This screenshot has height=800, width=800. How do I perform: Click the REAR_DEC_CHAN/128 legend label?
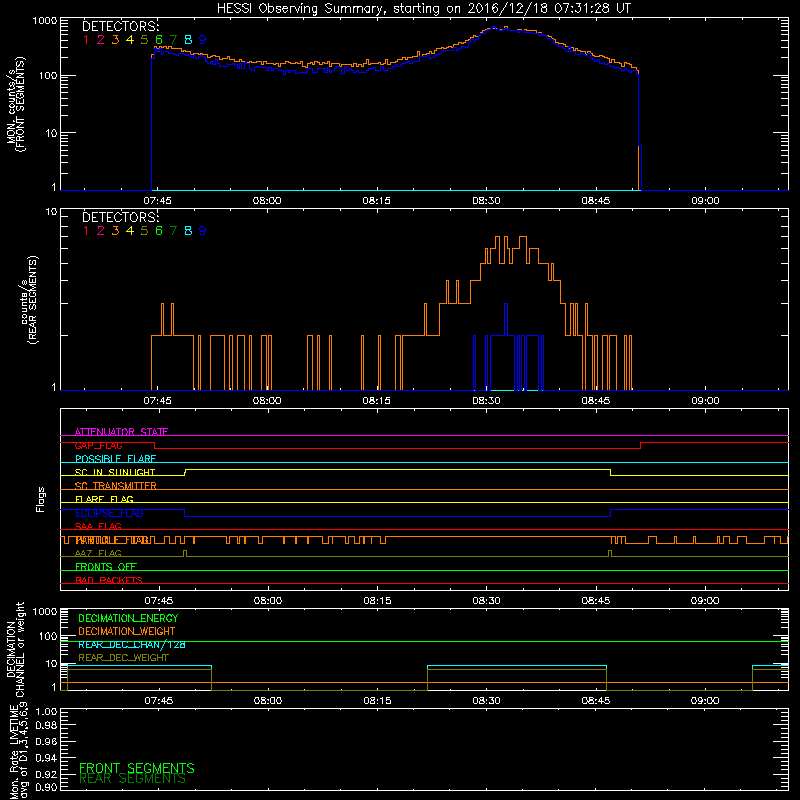[x=132, y=645]
